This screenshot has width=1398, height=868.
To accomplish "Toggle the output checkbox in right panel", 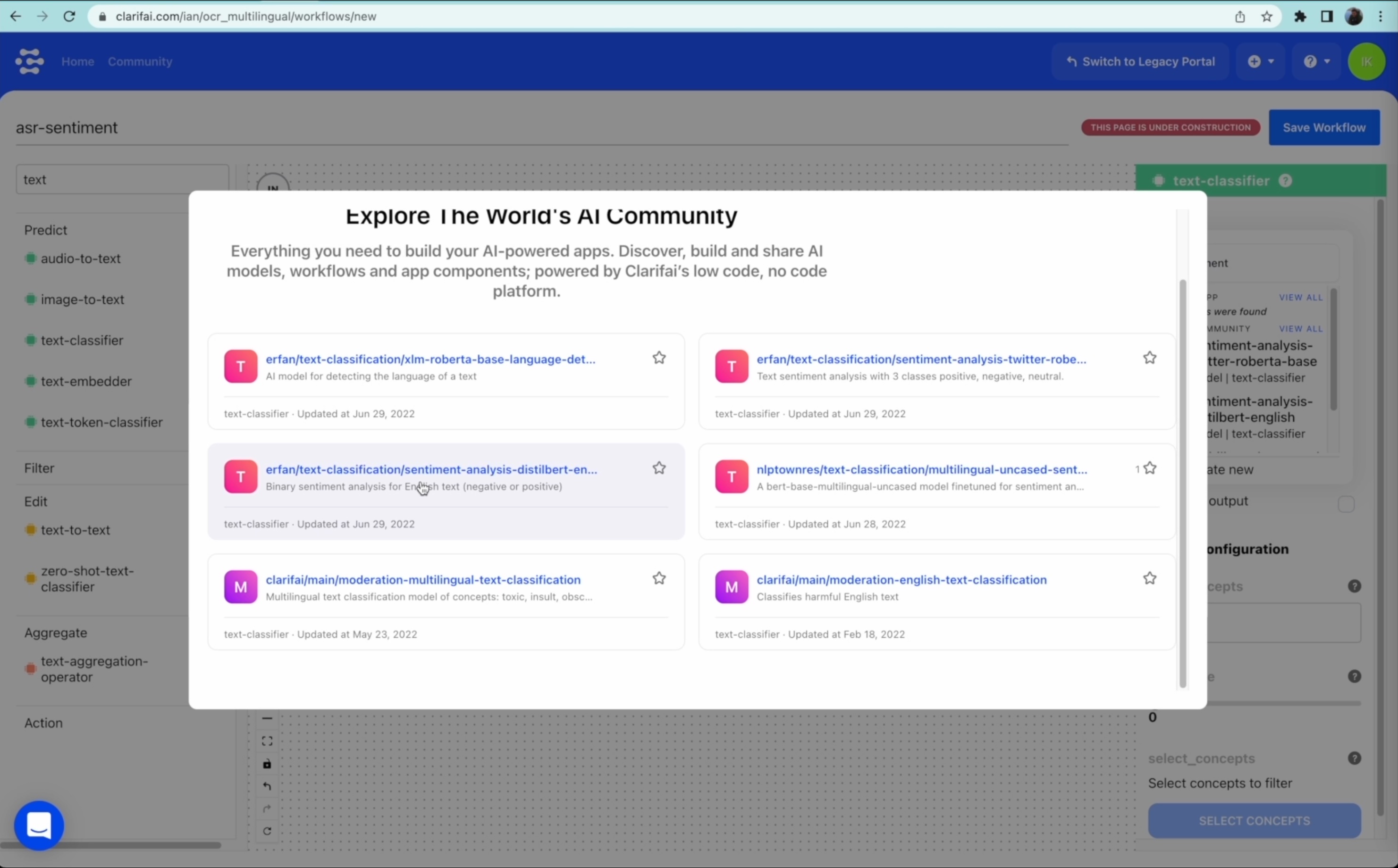I will coord(1346,504).
